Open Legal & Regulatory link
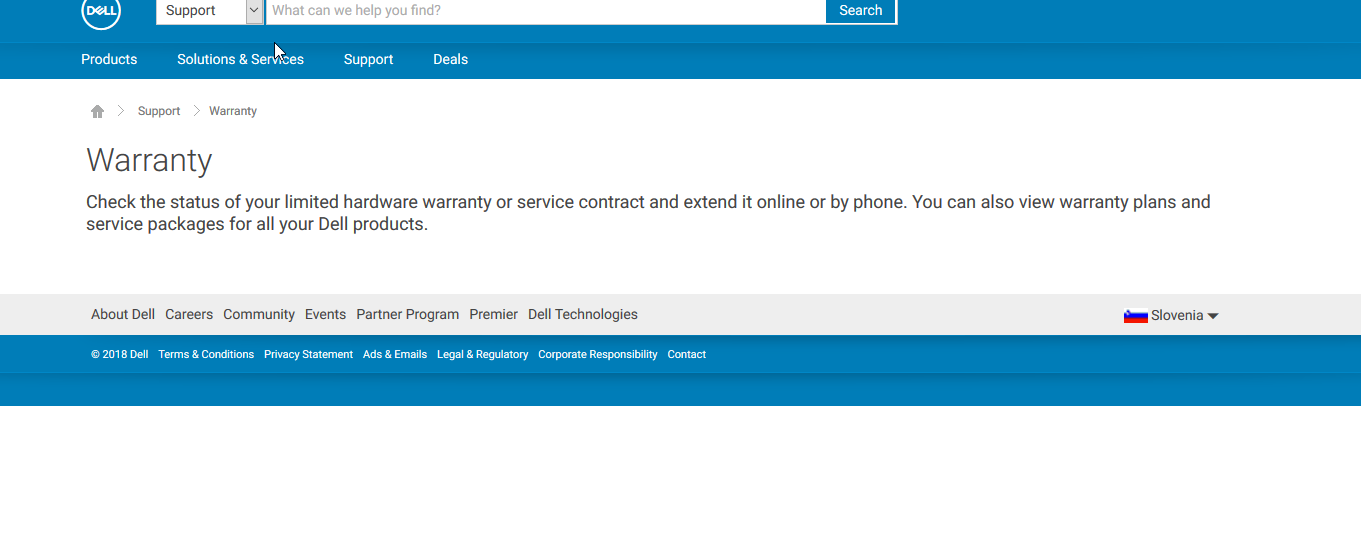 (482, 354)
